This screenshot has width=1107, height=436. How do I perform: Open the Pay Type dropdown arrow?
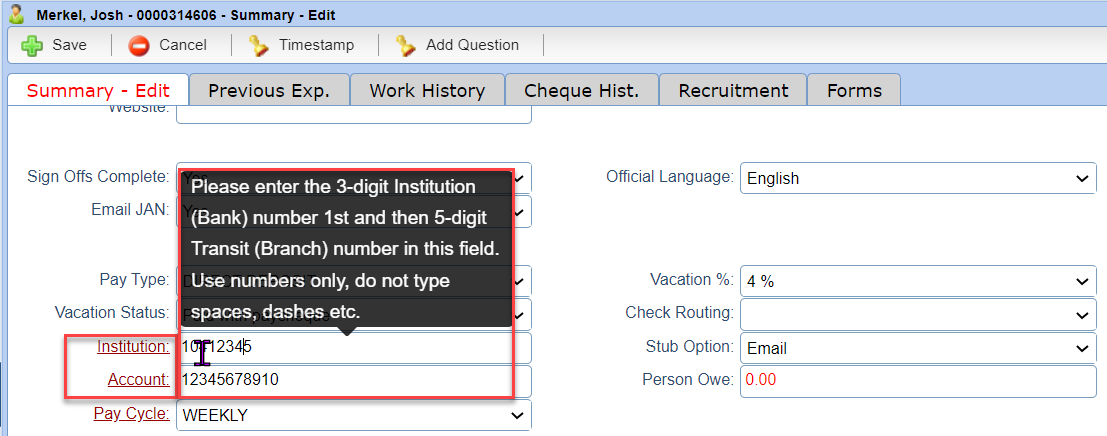point(520,281)
